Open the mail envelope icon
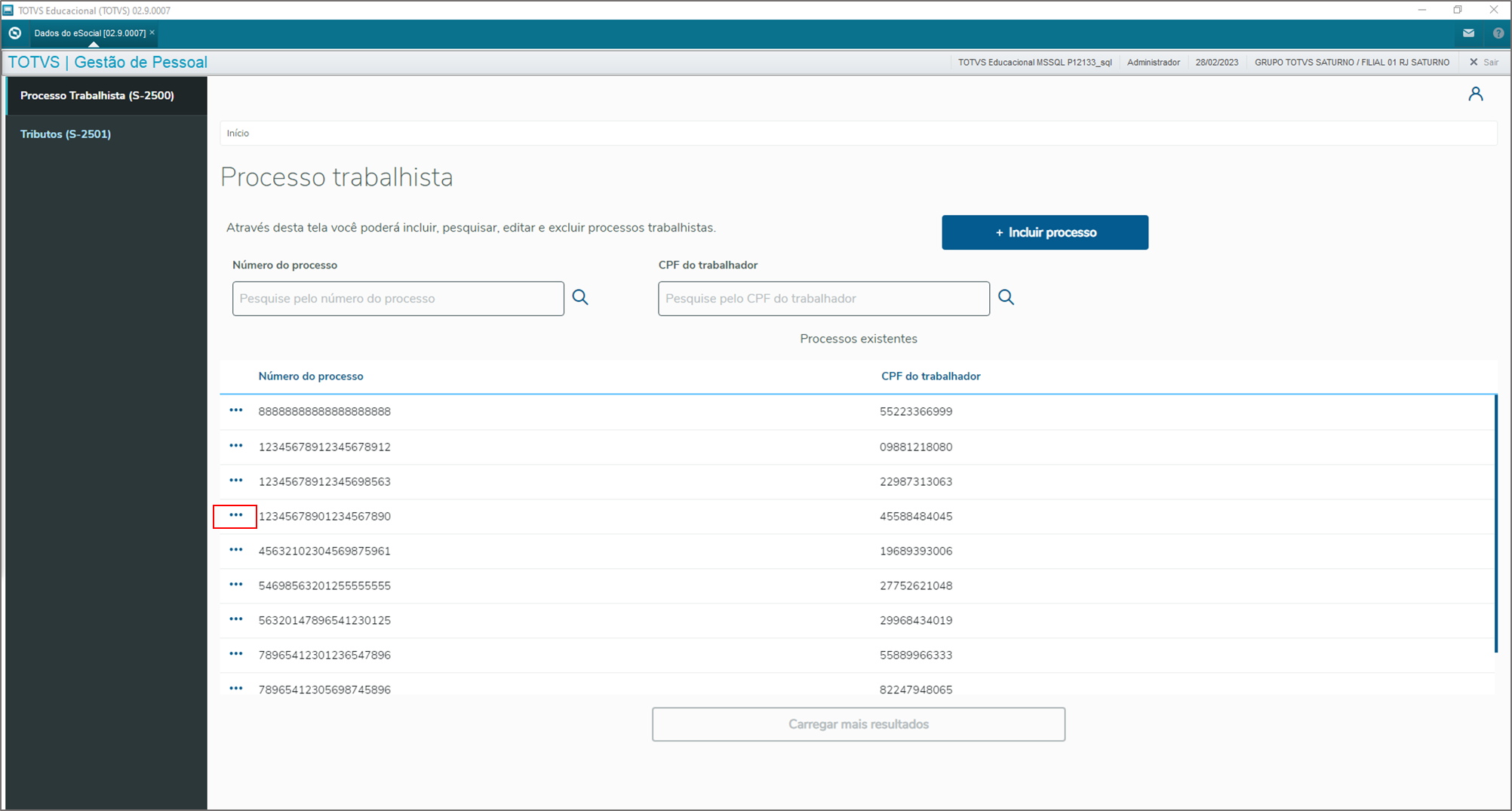Viewport: 1512px width, 811px height. 1468,33
